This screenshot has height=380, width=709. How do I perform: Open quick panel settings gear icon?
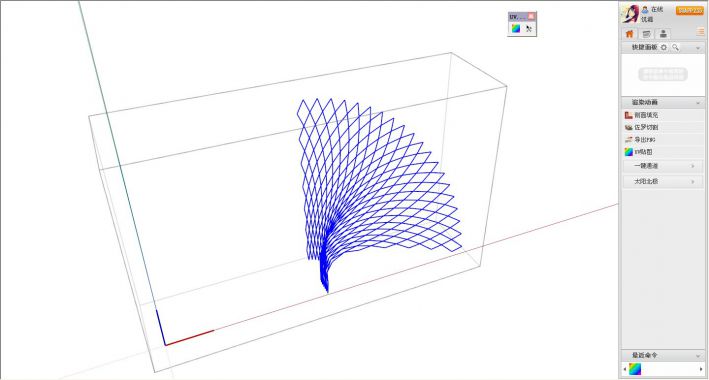pos(664,48)
